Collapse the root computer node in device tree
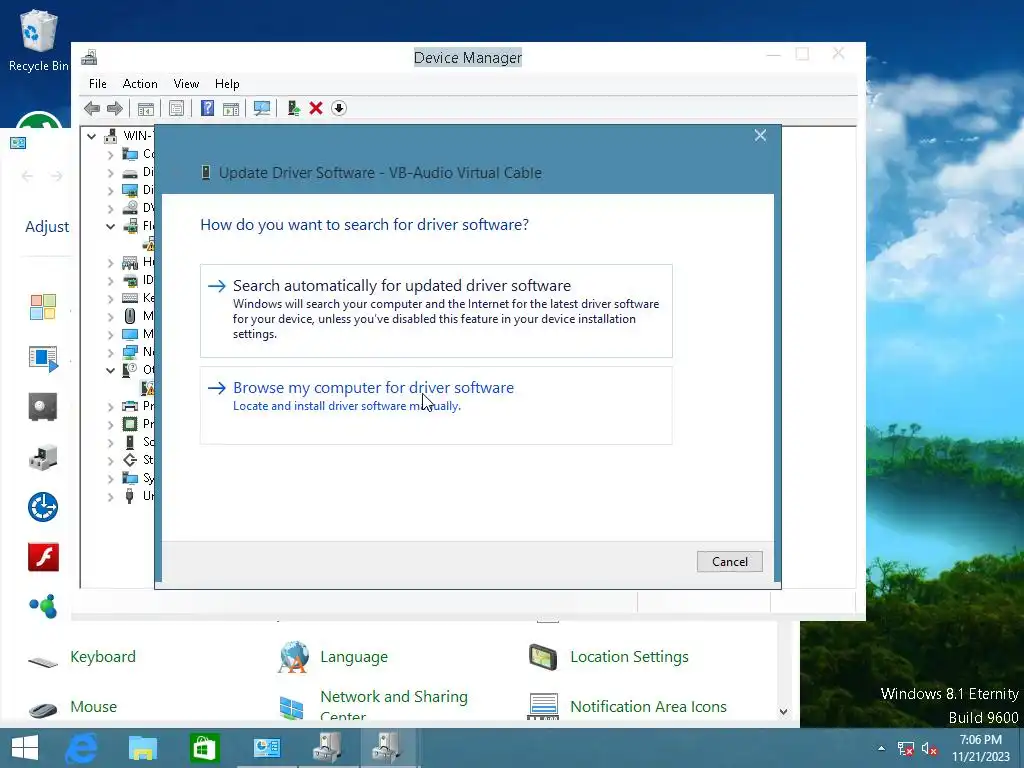Screen dimensions: 1024x768 [91, 136]
